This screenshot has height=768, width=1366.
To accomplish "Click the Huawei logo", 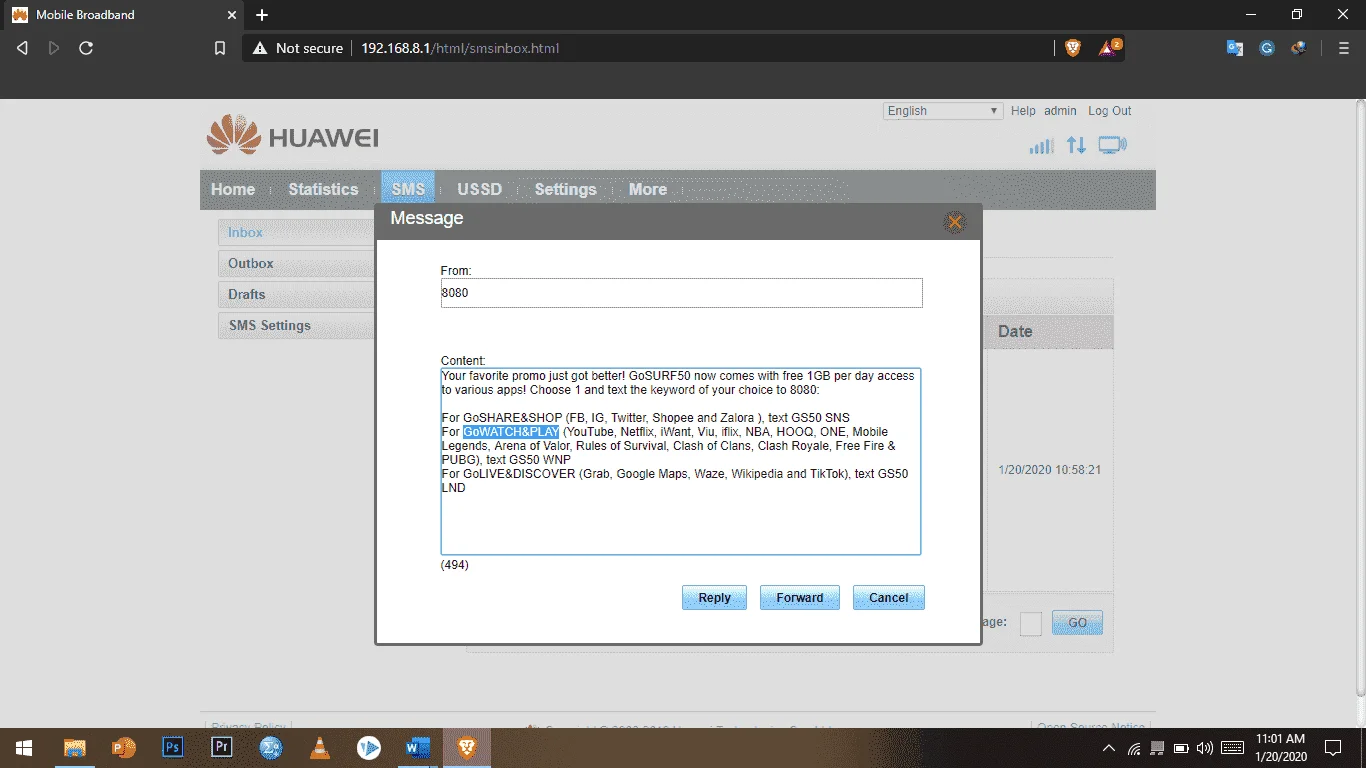I will click(x=292, y=136).
